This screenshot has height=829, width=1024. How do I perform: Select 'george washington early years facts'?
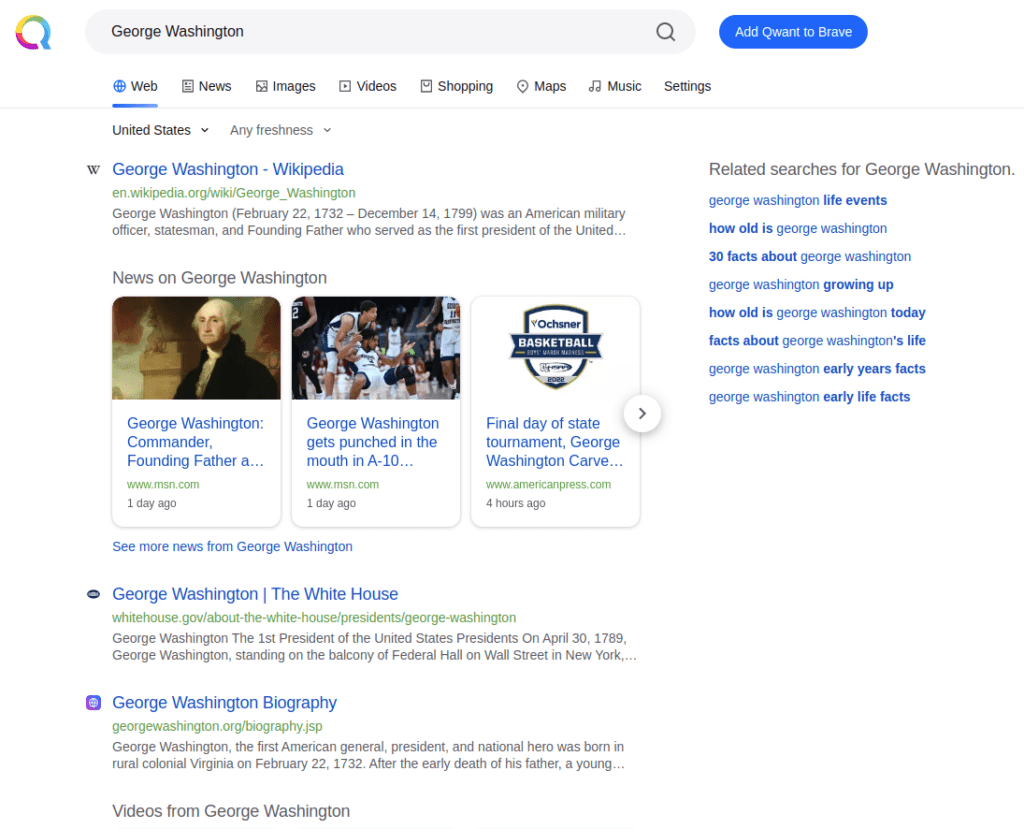point(818,369)
